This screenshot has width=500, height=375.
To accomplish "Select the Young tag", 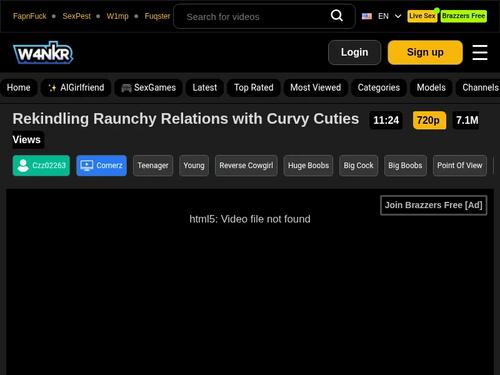I will 194,165.
